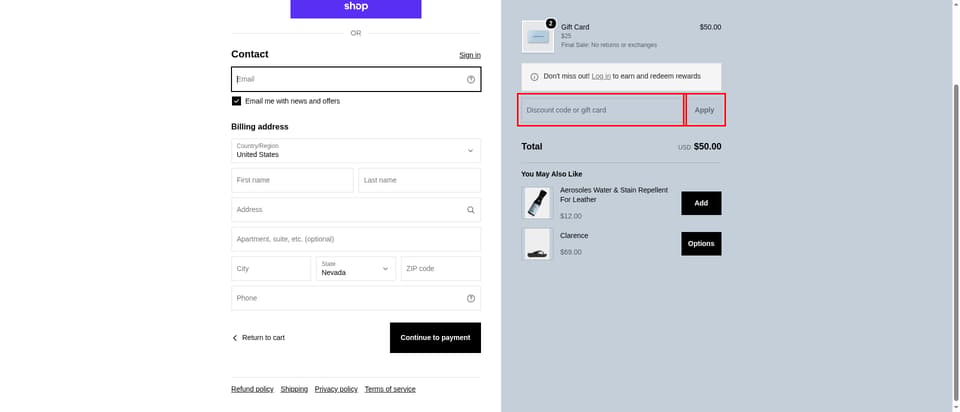The height and width of the screenshot is (412, 960).
Task: Click the back chevron beside Return to cart
Action: (x=234, y=338)
